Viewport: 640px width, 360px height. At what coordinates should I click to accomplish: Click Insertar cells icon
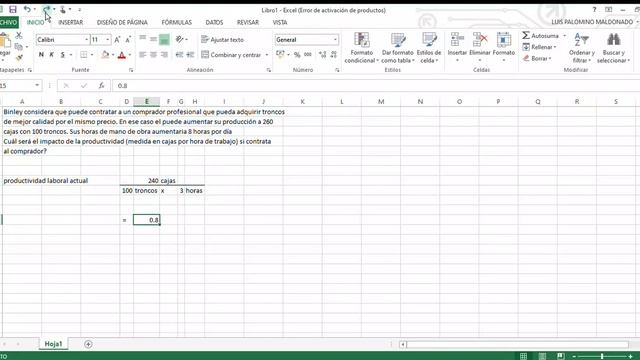[x=457, y=41]
